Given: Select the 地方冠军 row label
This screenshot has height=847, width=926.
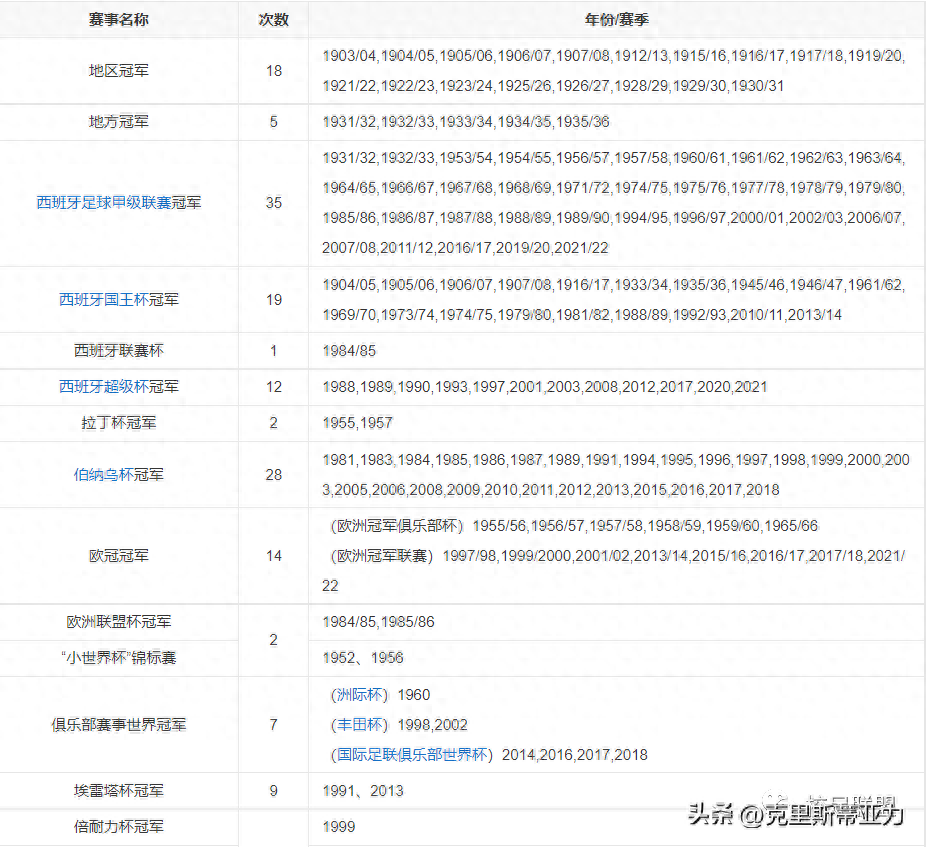Looking at the screenshot, I should coord(120,121).
